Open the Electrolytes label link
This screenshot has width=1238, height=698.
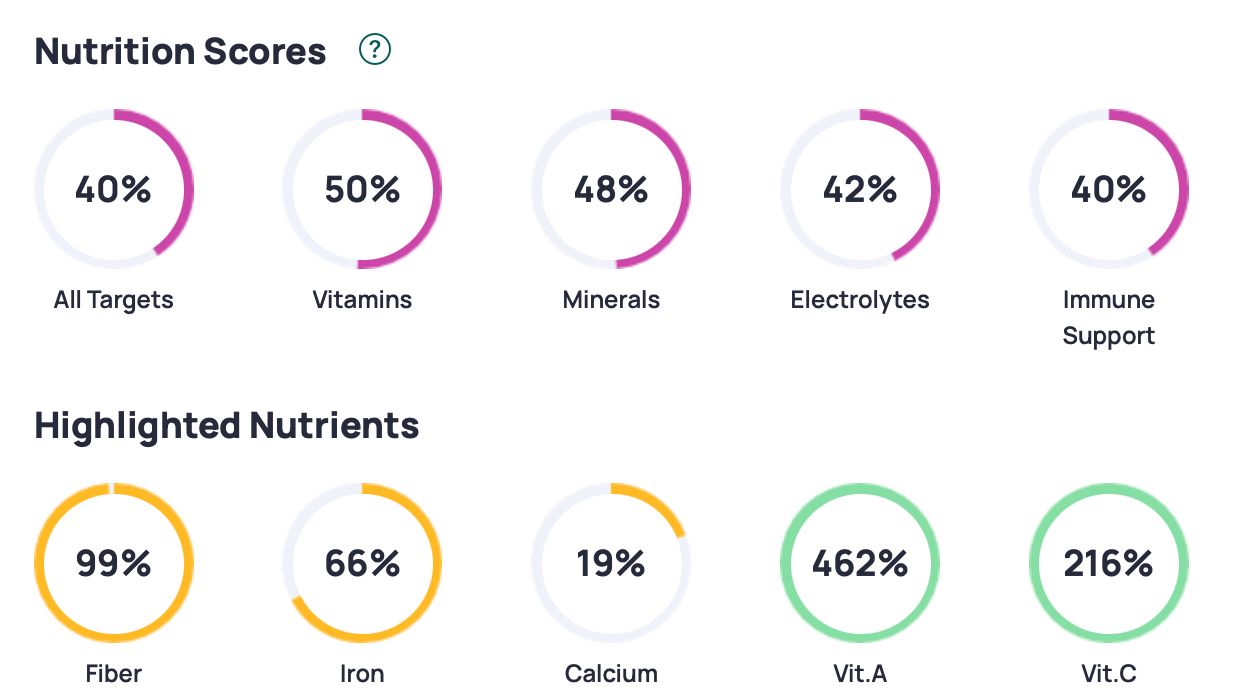tap(860, 300)
